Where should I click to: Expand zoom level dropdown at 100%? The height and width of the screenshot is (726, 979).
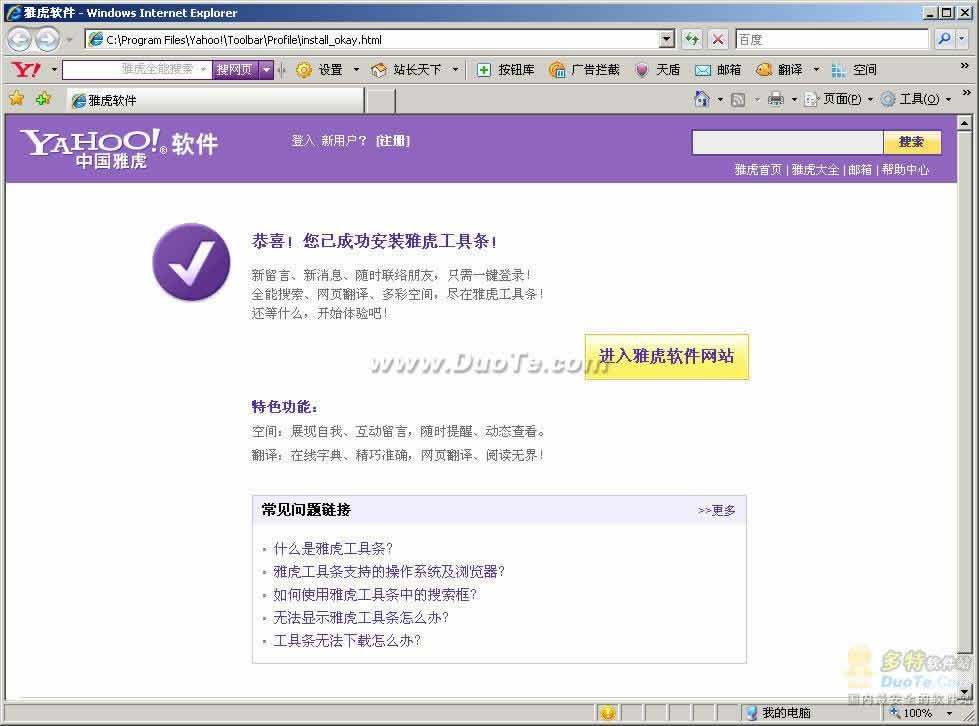pos(949,713)
